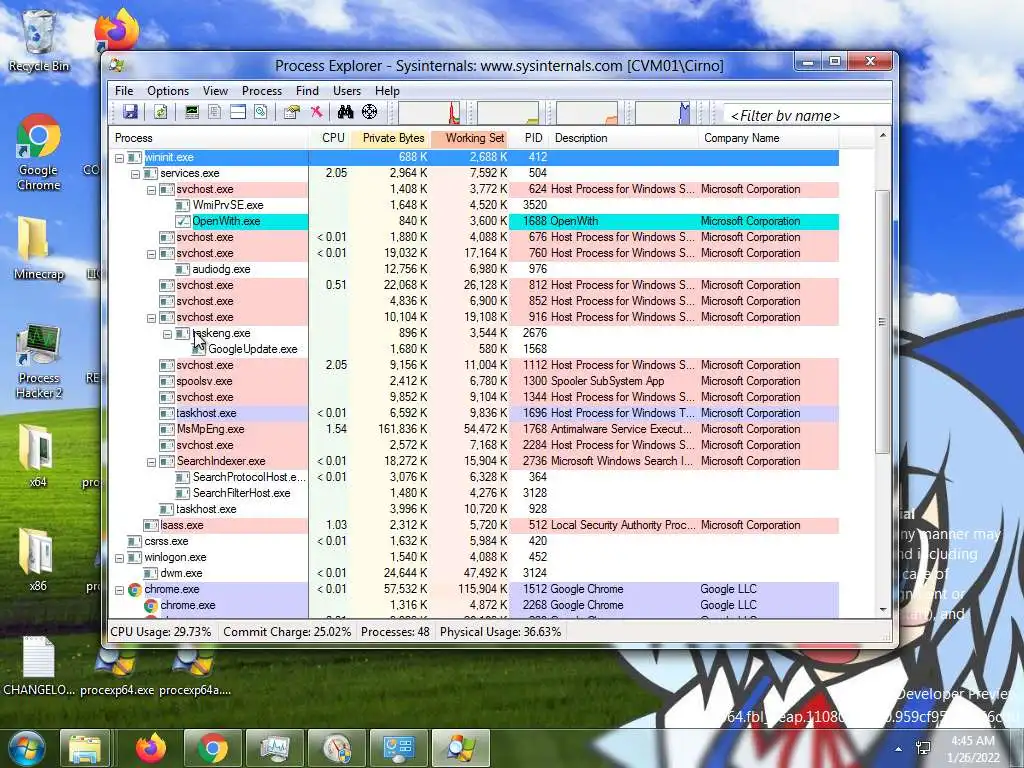Select Google Chrome desktop shortcut
Image resolution: width=1024 pixels, height=768 pixels.
coord(39,153)
